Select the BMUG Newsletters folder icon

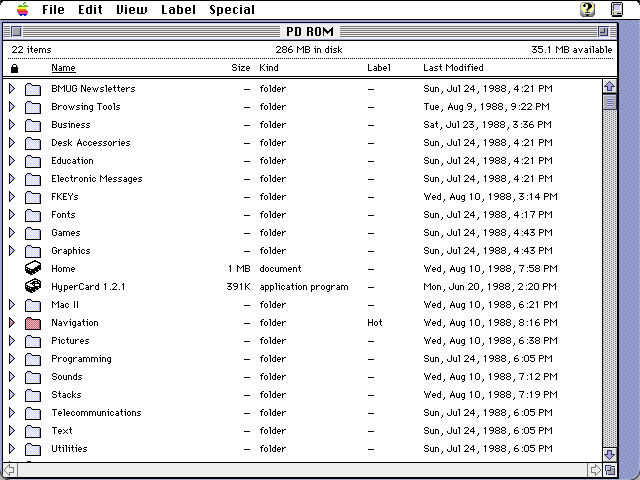point(33,89)
